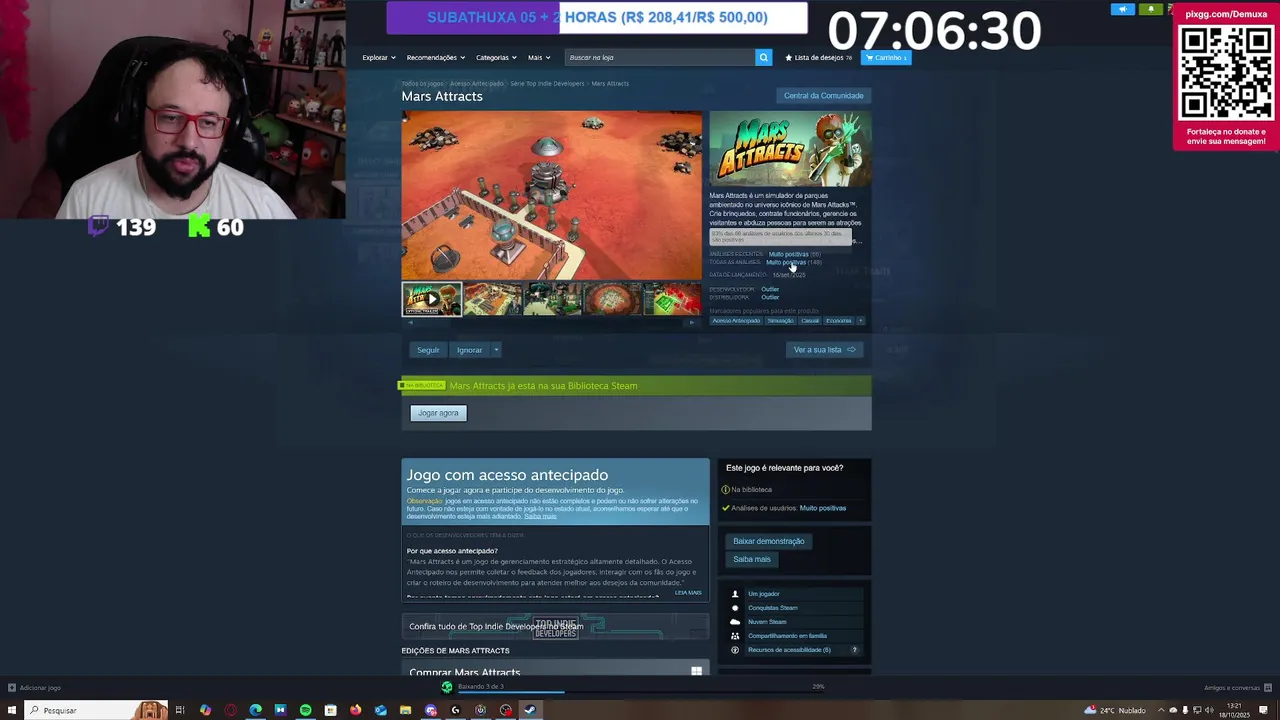Expand the Mais dropdown menu

539,57
